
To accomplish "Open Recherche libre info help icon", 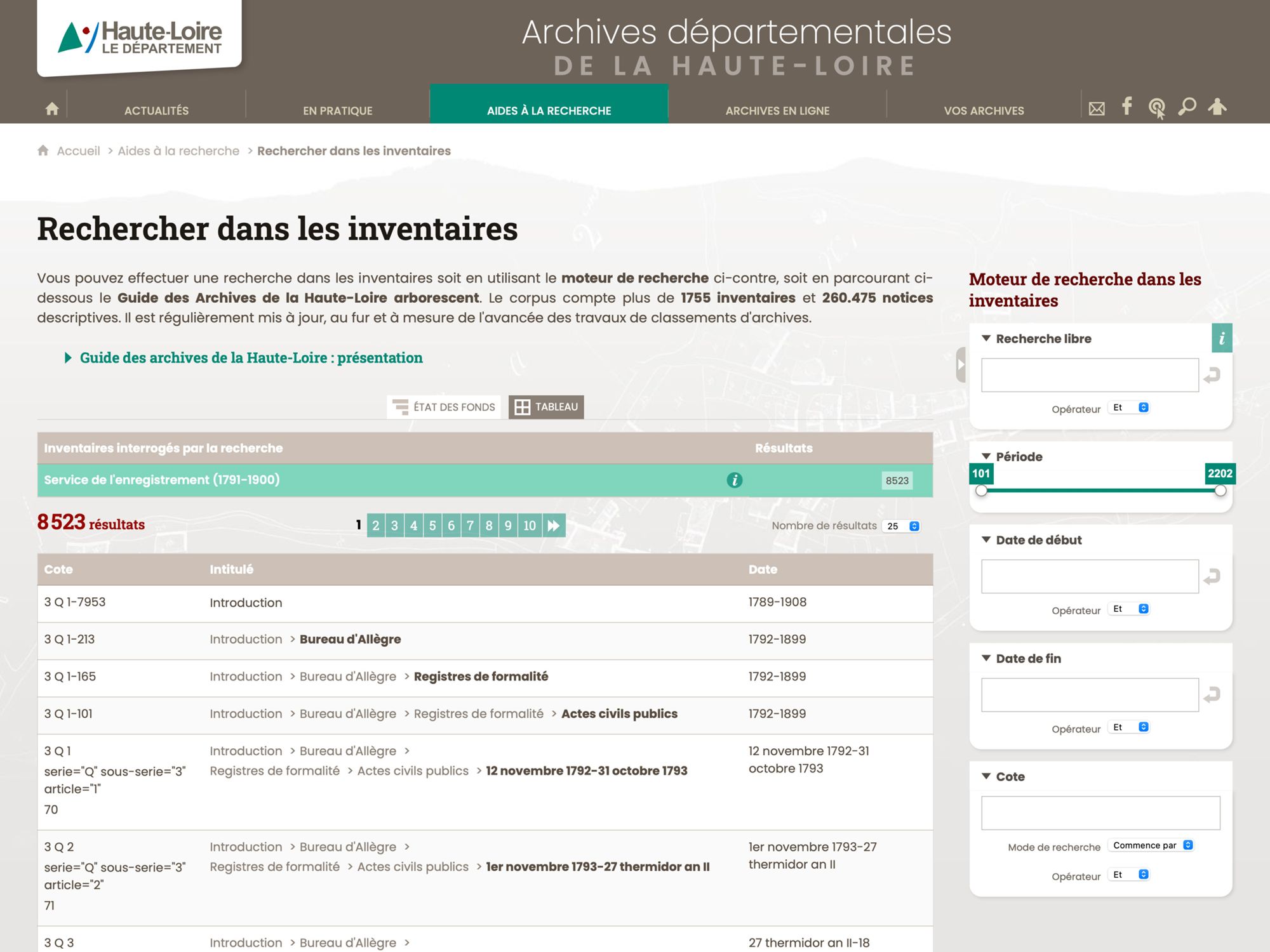I will (1222, 338).
